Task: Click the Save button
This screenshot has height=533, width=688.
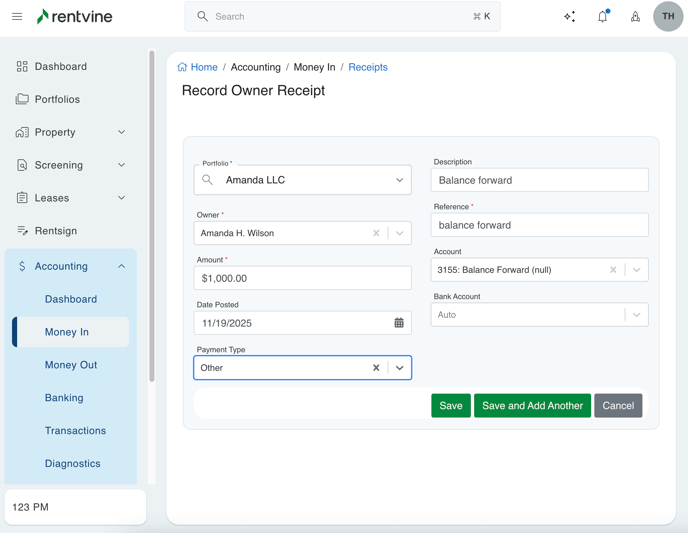Action: [451, 406]
